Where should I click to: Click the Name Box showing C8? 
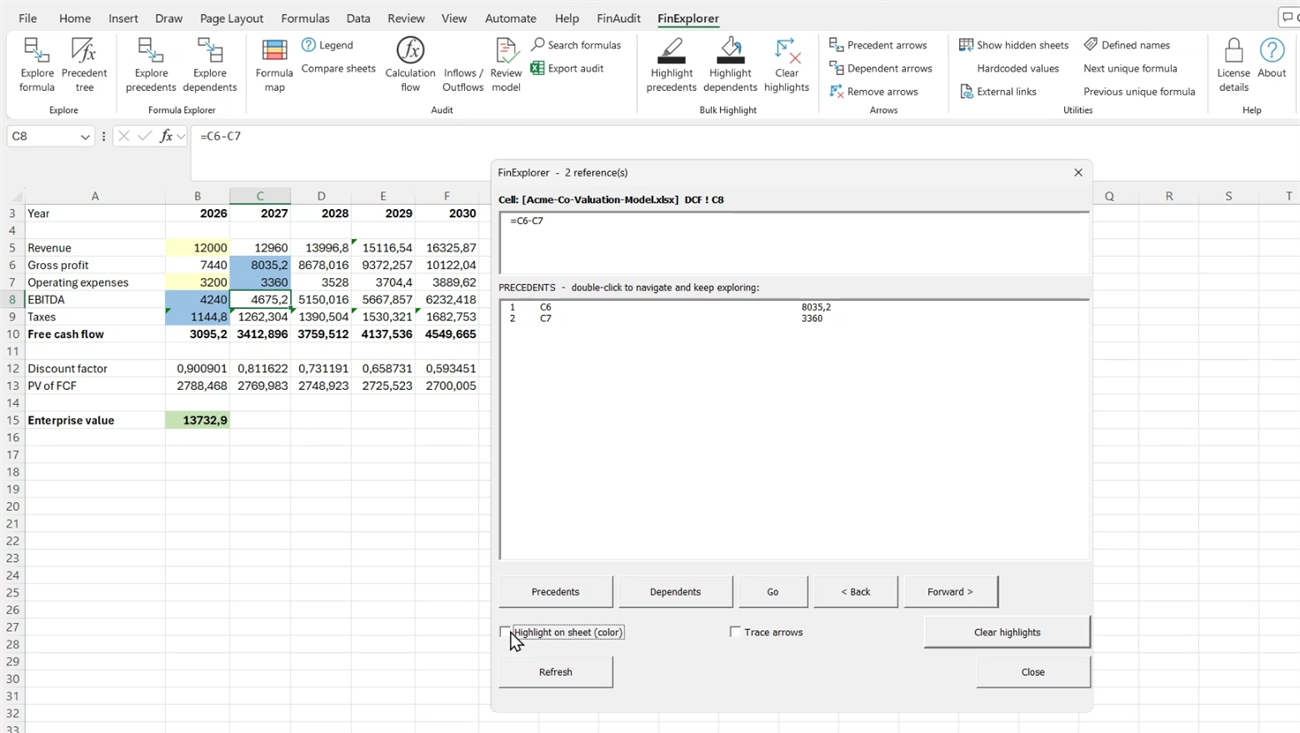[x=42, y=136]
